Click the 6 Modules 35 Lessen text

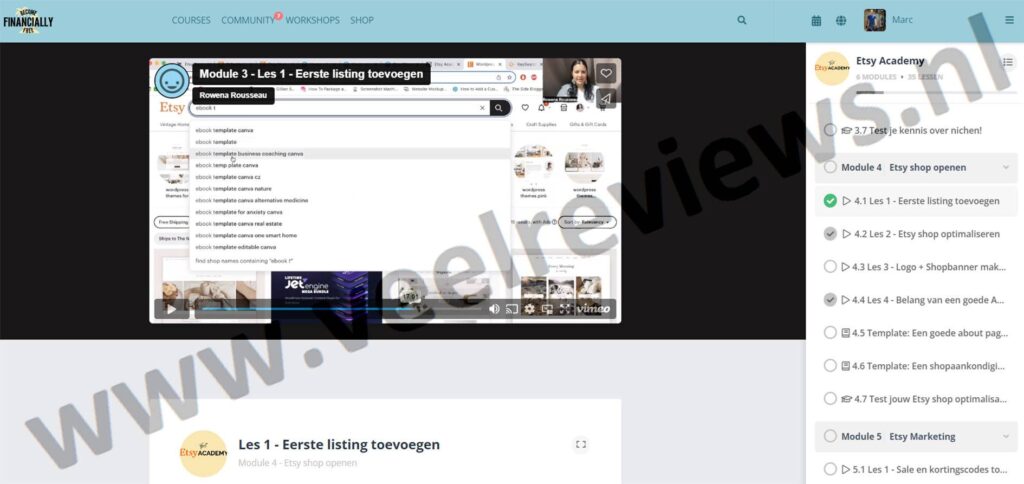(x=899, y=77)
